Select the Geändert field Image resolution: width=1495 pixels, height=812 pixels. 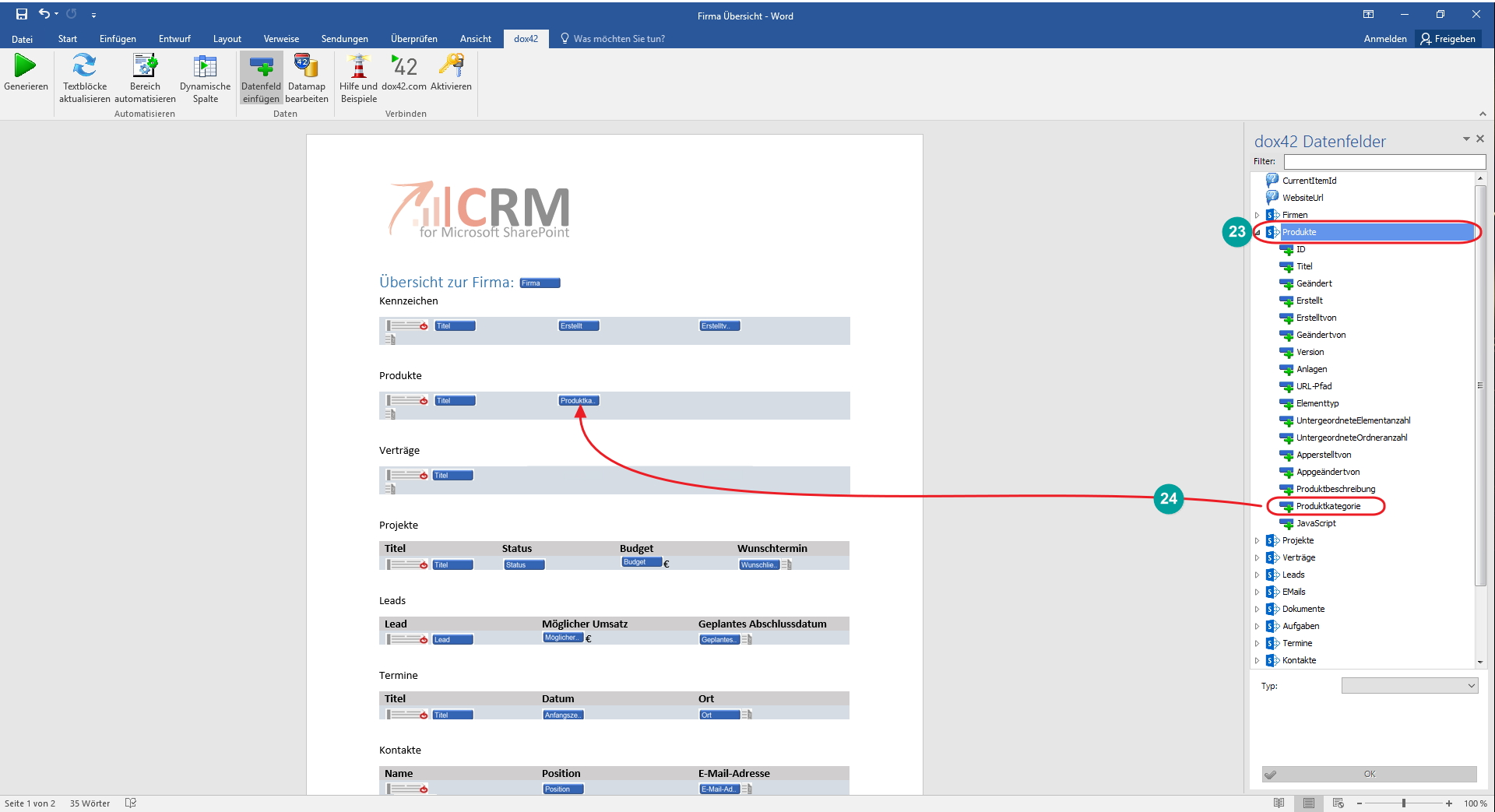point(1314,283)
